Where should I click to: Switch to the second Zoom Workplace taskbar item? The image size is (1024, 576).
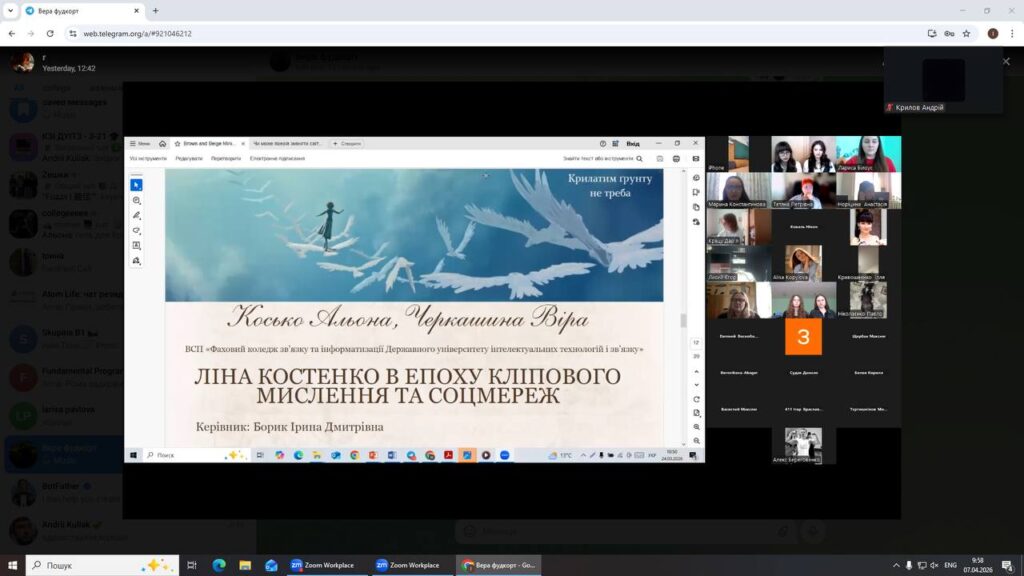click(x=408, y=565)
